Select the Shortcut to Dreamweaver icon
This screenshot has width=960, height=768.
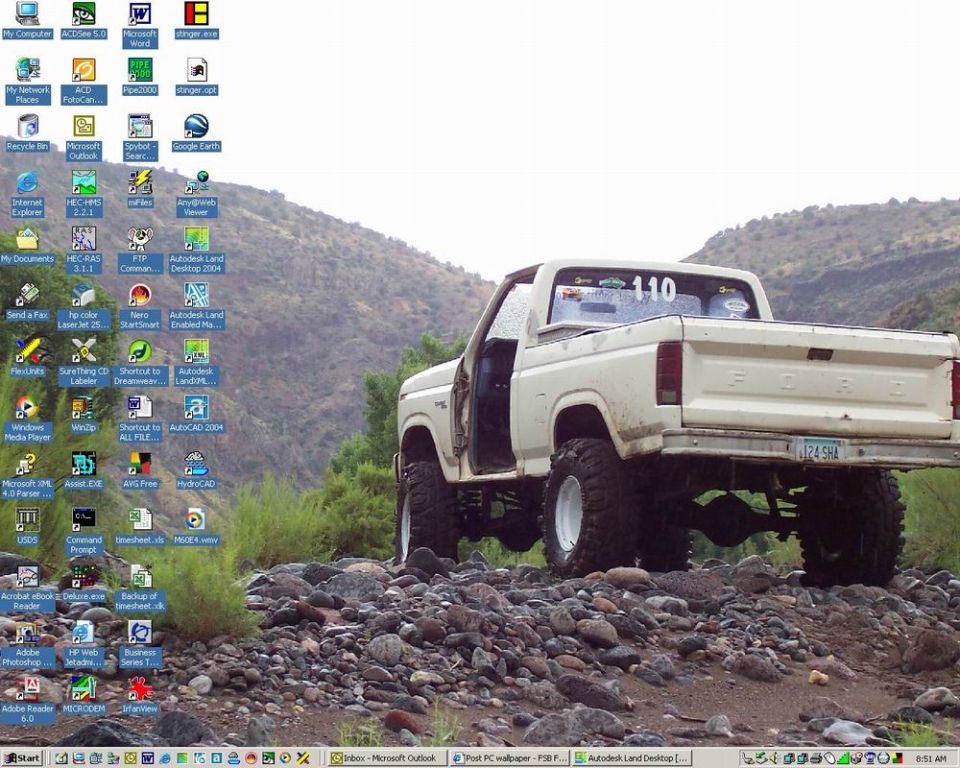coord(140,363)
